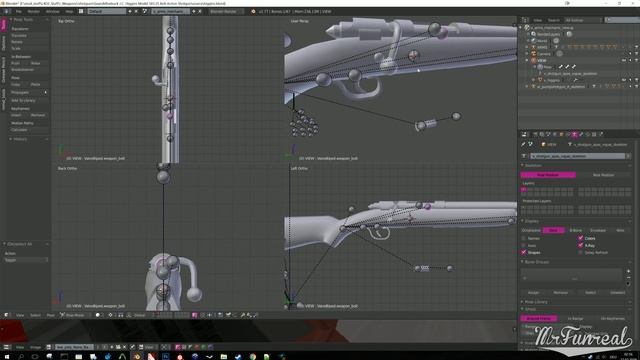Select ghost type In Range
This screenshot has width=640, height=360.
(576, 318)
